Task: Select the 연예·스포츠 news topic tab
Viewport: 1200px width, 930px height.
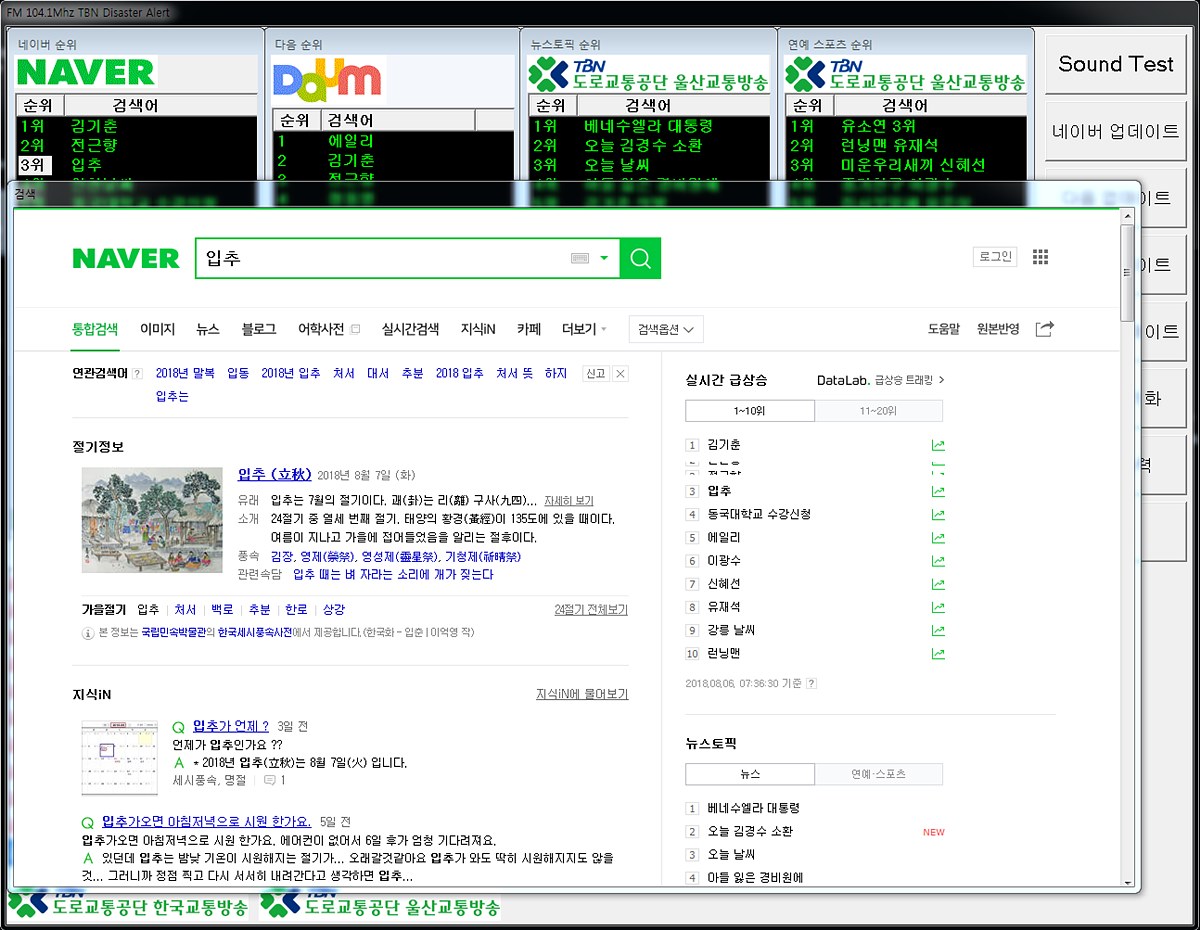Action: [879, 774]
